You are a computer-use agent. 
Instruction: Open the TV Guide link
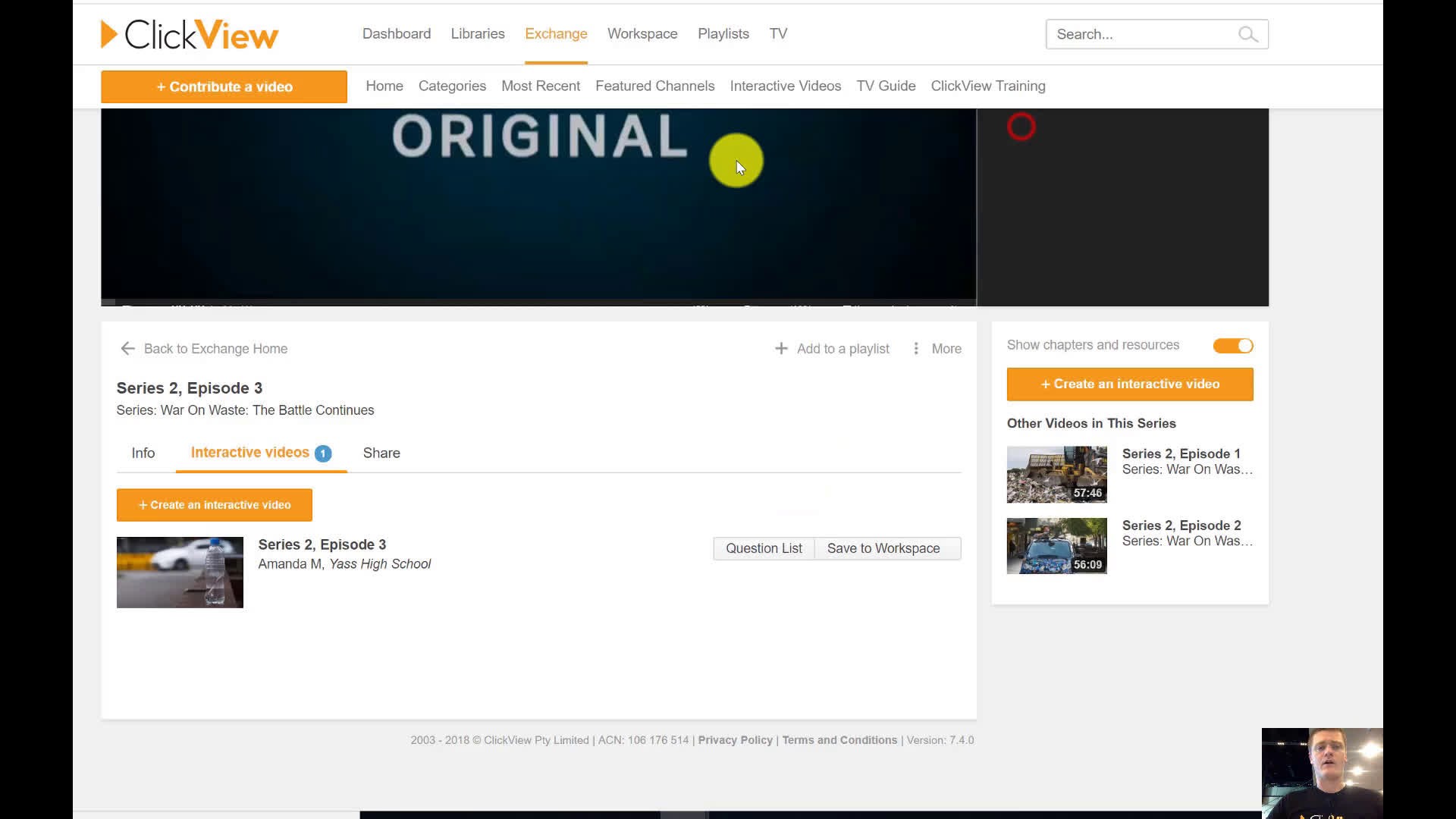pyautogui.click(x=886, y=86)
